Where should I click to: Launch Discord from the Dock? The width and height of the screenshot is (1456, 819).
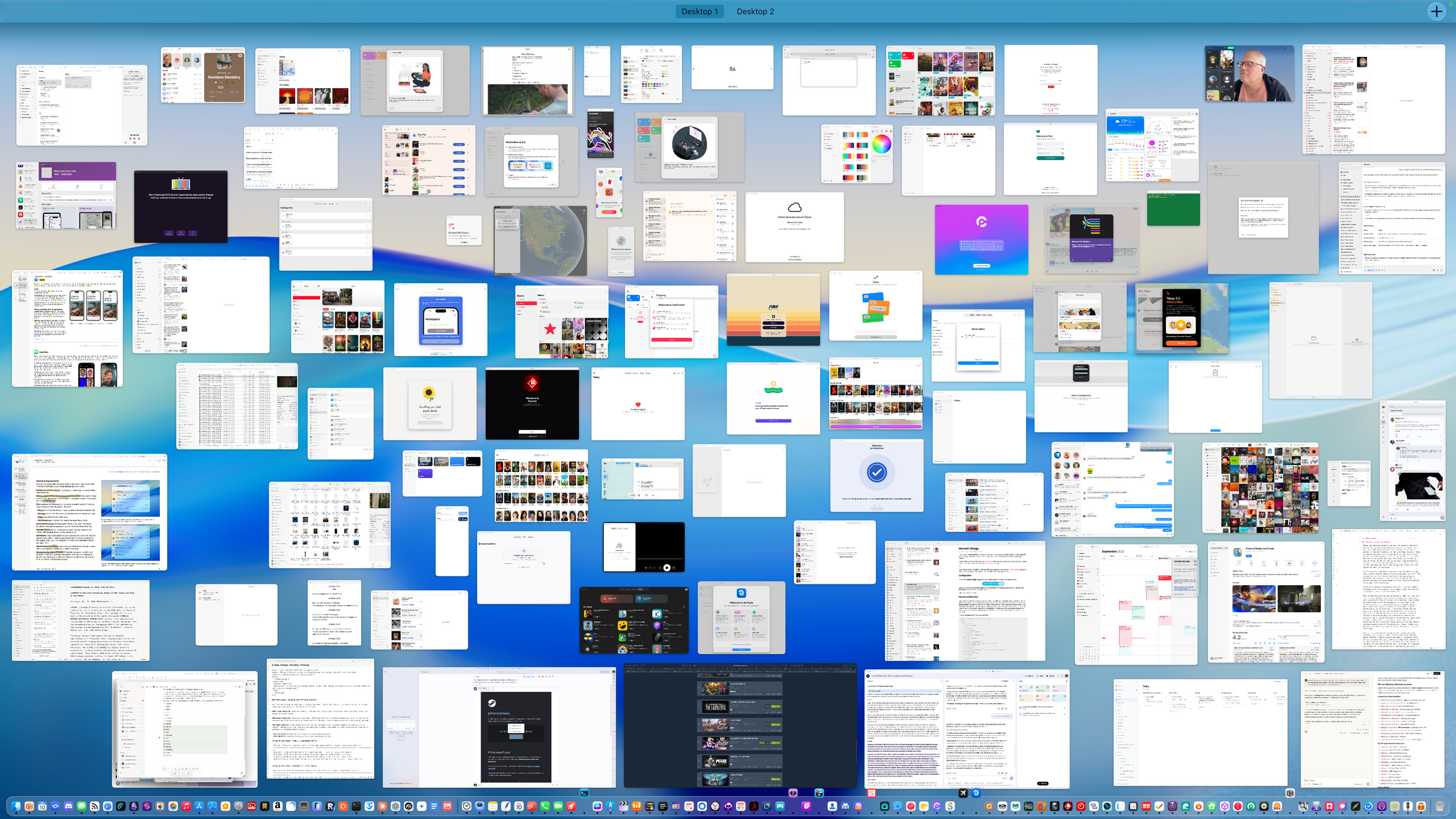pyautogui.click(x=68, y=806)
